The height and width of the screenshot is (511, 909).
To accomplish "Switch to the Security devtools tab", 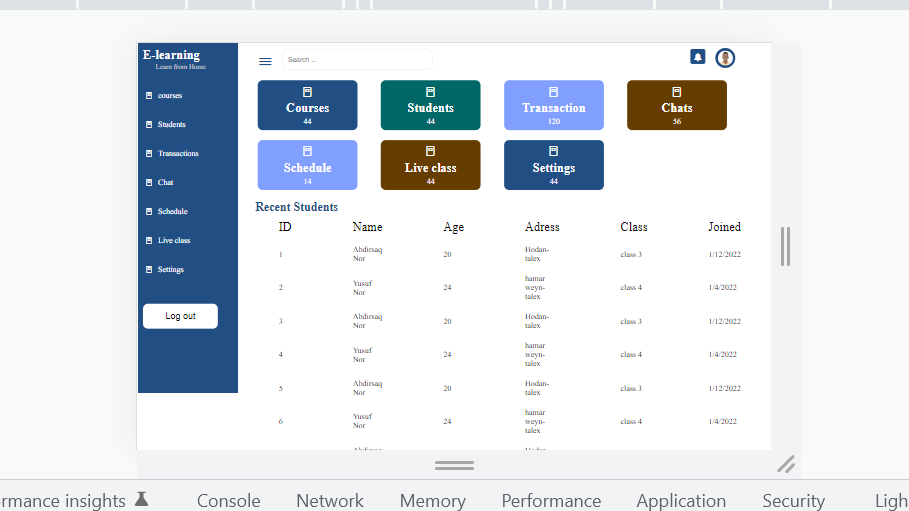I will pyautogui.click(x=793, y=501).
